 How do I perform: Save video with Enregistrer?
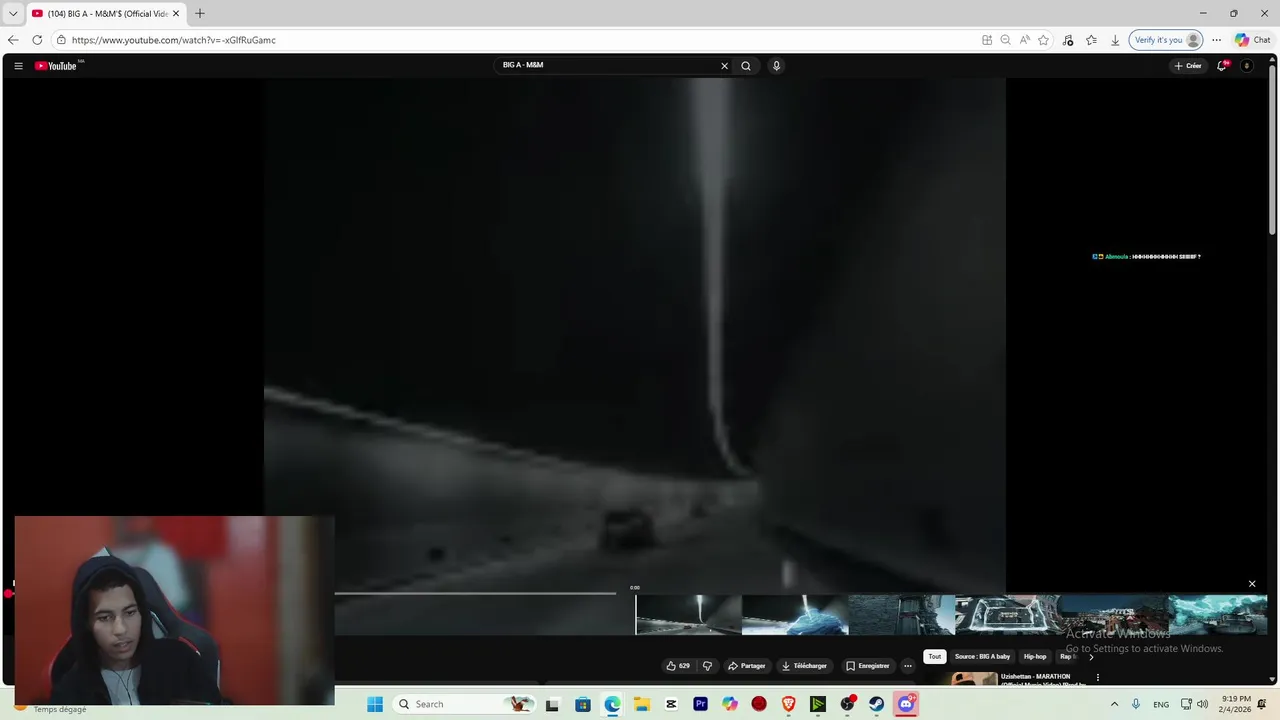pyautogui.click(x=868, y=666)
